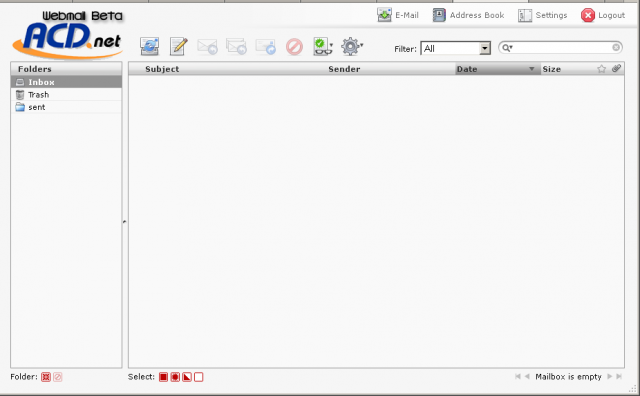Image resolution: width=640 pixels, height=396 pixels.
Task: Click the check for new messages icon
Action: pos(149,46)
